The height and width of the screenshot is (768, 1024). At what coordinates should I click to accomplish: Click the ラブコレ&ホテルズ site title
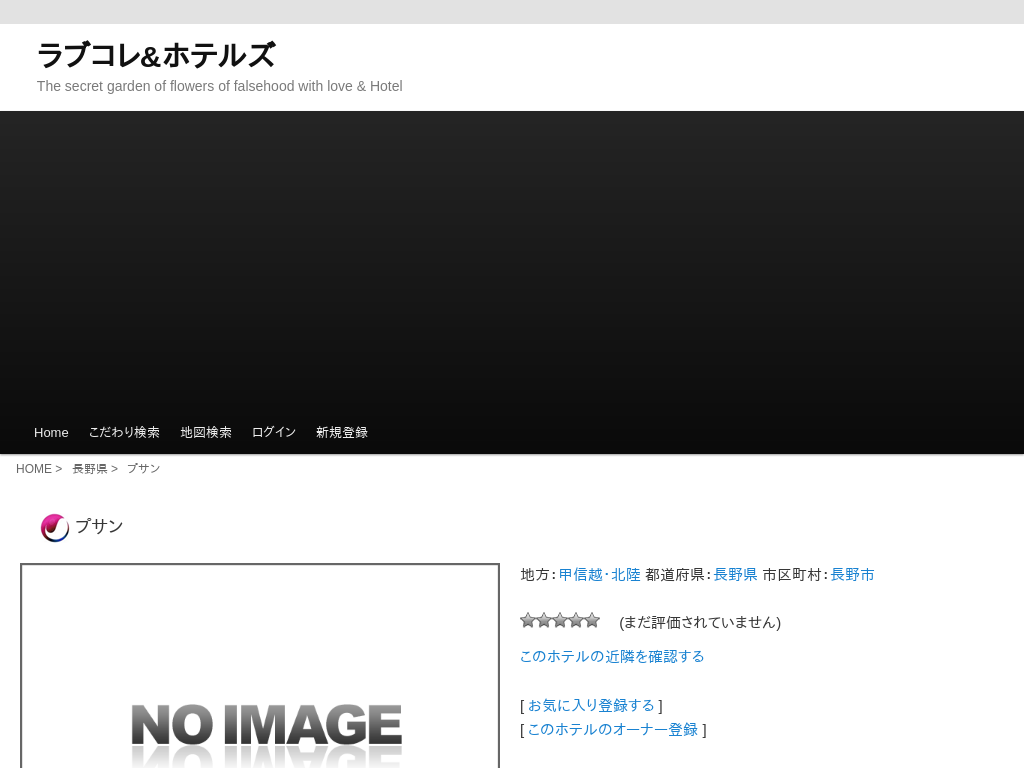[x=155, y=56]
